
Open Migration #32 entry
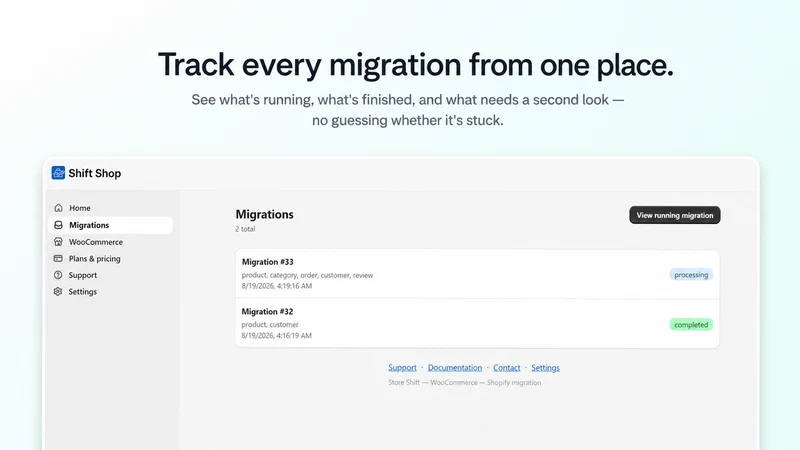pyautogui.click(x=477, y=323)
